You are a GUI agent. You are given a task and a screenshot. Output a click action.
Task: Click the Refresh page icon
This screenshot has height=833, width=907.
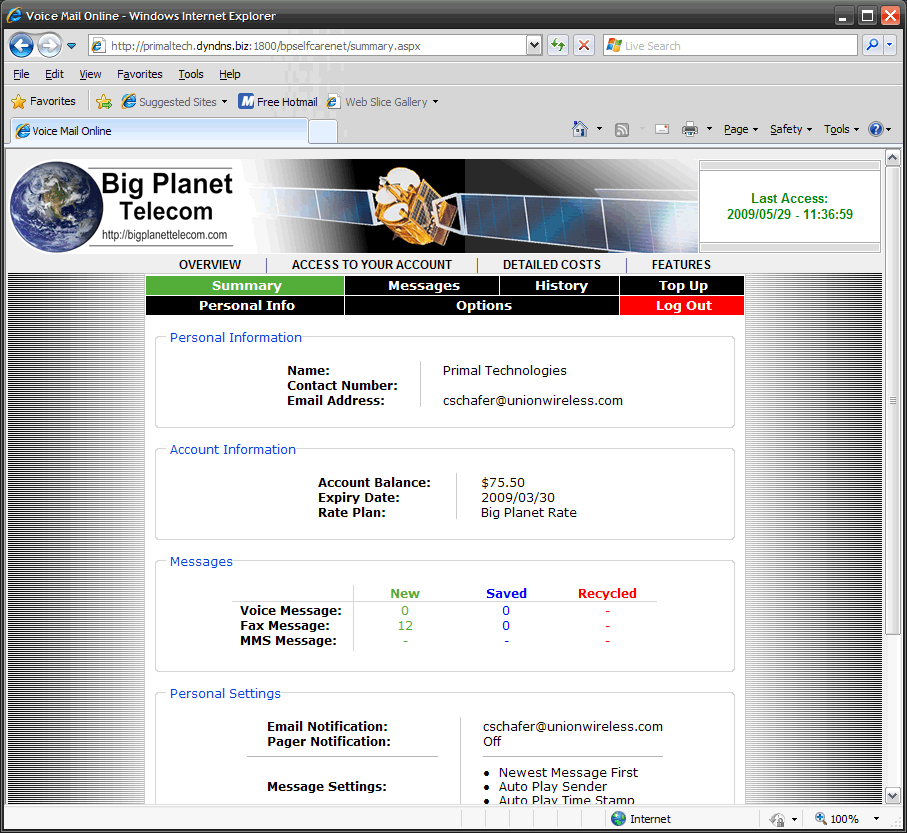(x=558, y=45)
